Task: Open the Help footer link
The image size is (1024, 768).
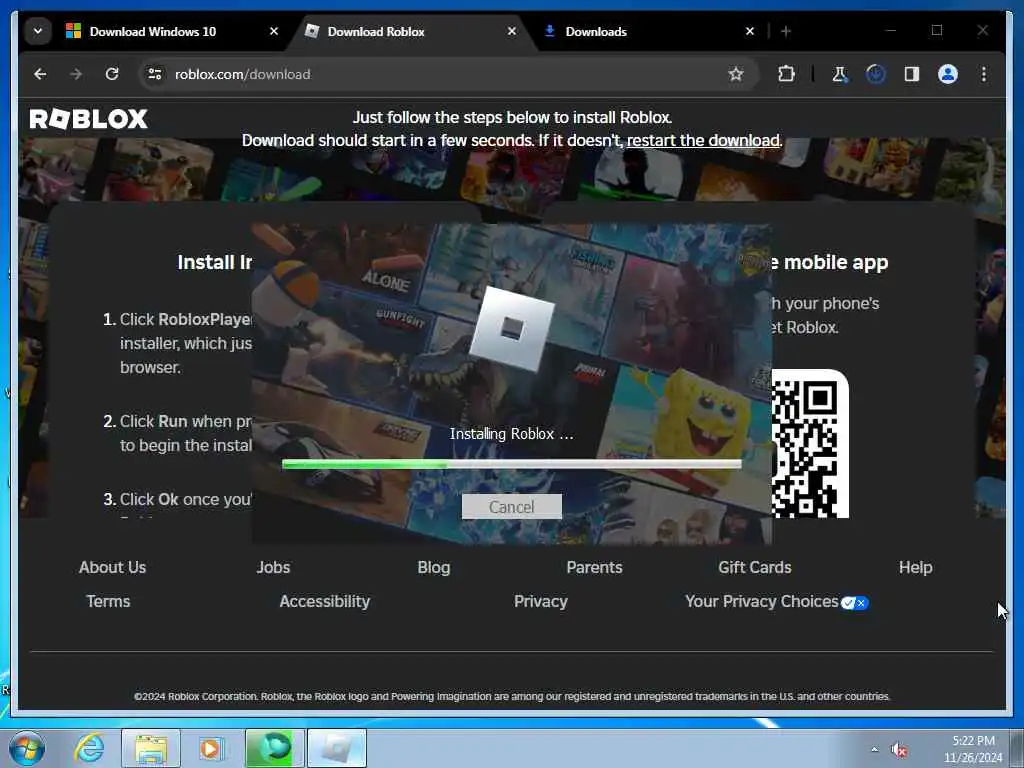Action: [x=916, y=568]
